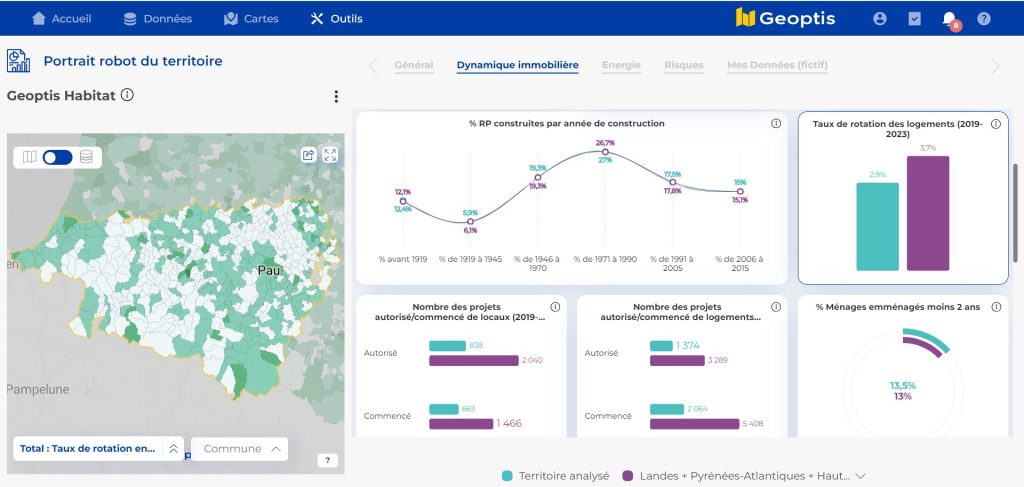This screenshot has width=1024, height=487.
Task: Open help with the question mark icon
Action: (x=984, y=18)
